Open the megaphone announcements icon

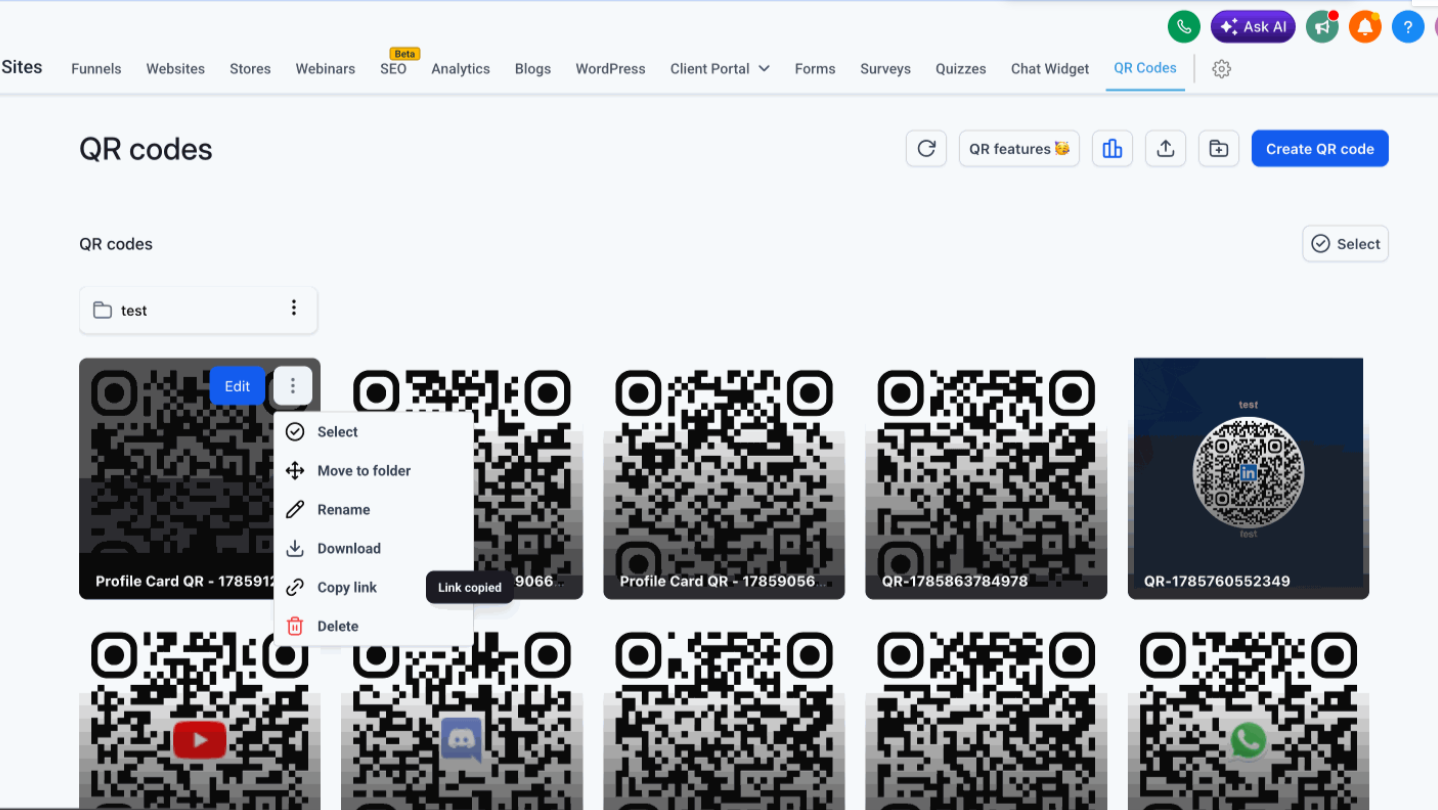(x=1322, y=27)
